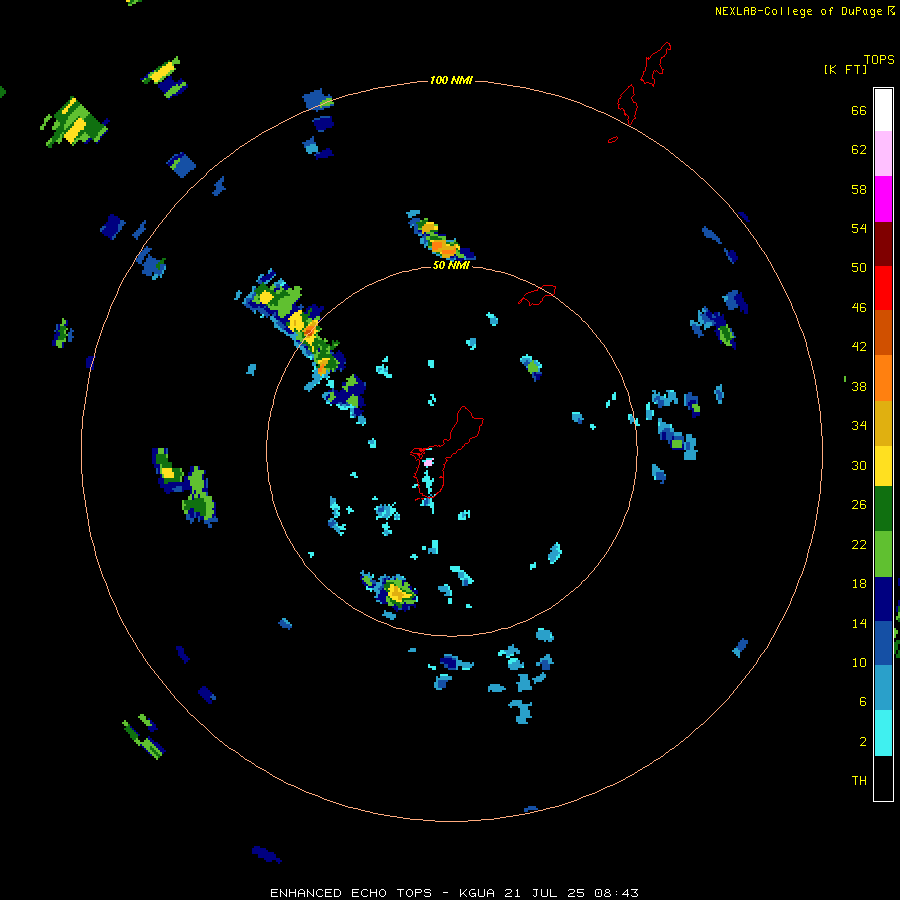Select the [K FT] units label
The image size is (900, 900).
point(845,69)
